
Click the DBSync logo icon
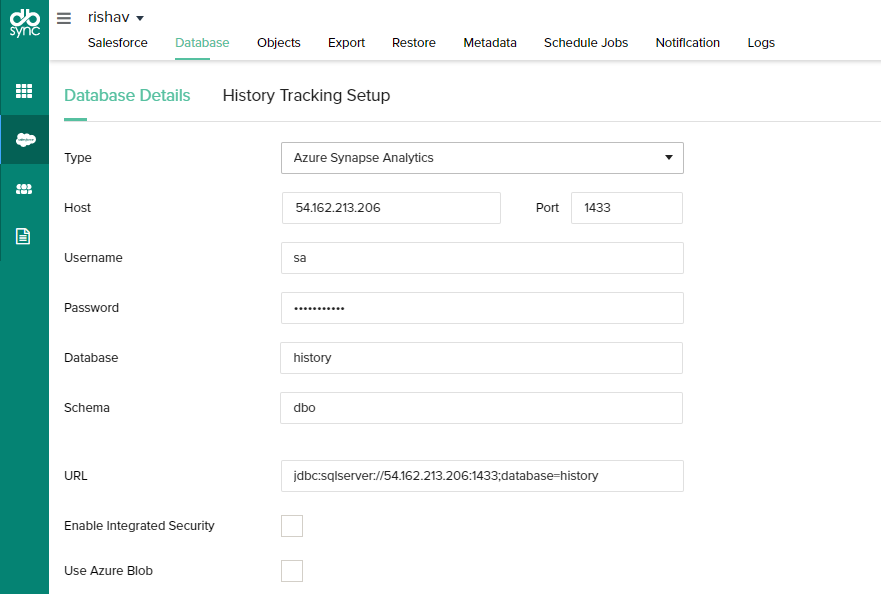click(24, 24)
